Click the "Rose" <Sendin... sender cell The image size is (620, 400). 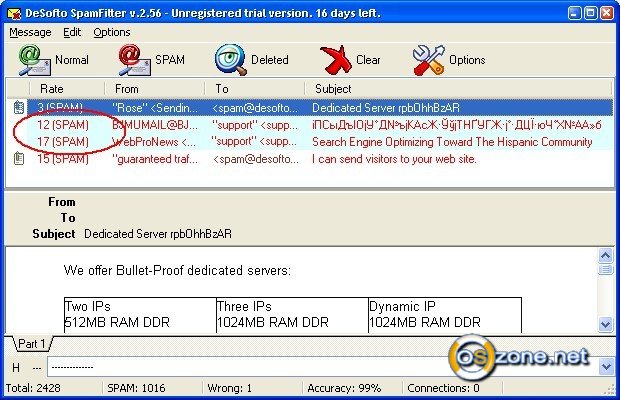coord(155,108)
